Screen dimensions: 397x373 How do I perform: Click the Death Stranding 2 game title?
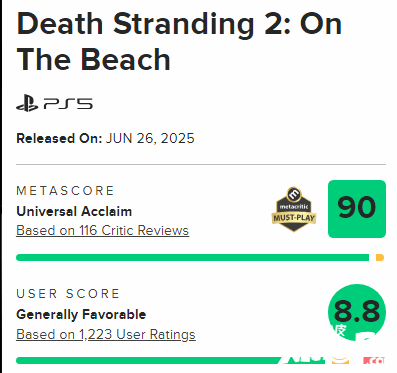coord(179,42)
